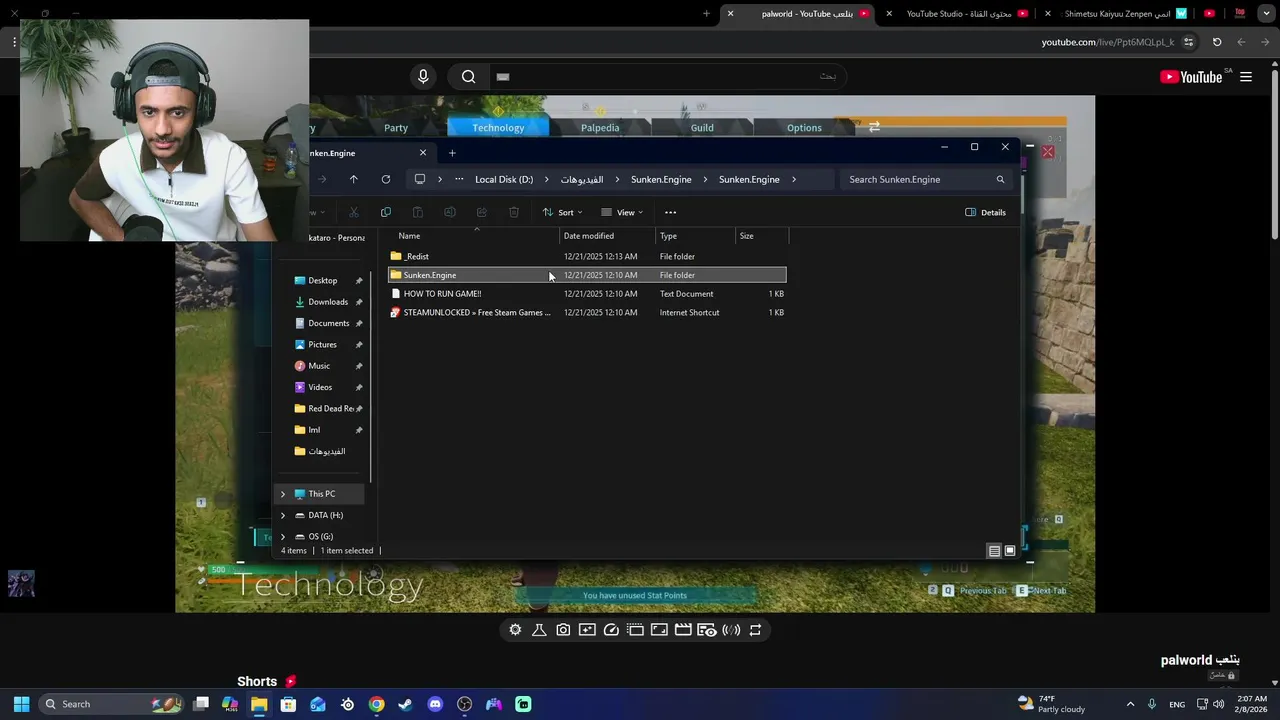Go up one folder level in Explorer
The image size is (1280, 720).
353,179
